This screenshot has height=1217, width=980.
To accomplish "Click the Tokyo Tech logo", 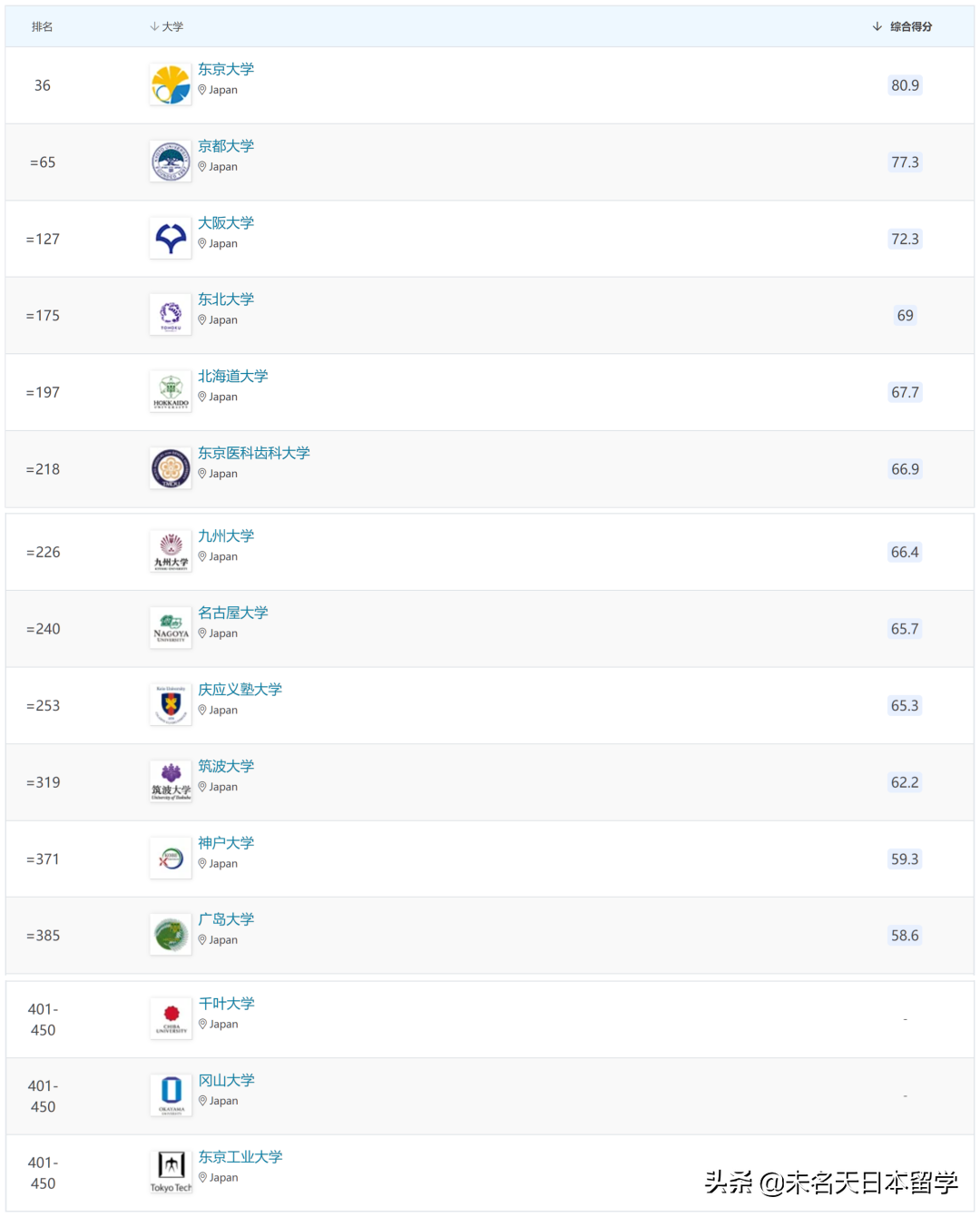I will (x=171, y=1172).
